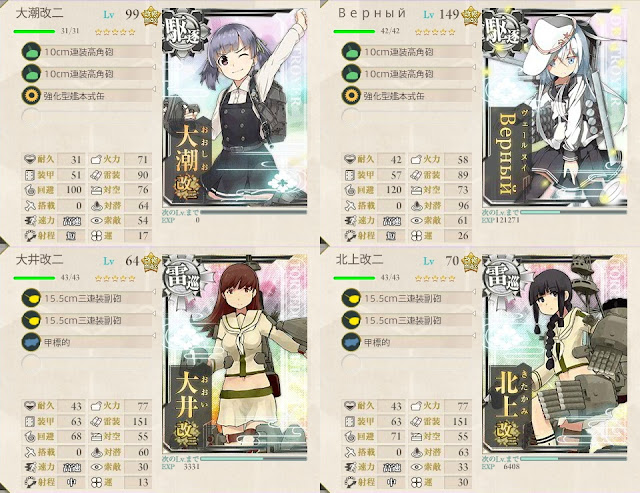
Task: Open the 北上 torpedo cruiser card
Action: tap(555, 354)
